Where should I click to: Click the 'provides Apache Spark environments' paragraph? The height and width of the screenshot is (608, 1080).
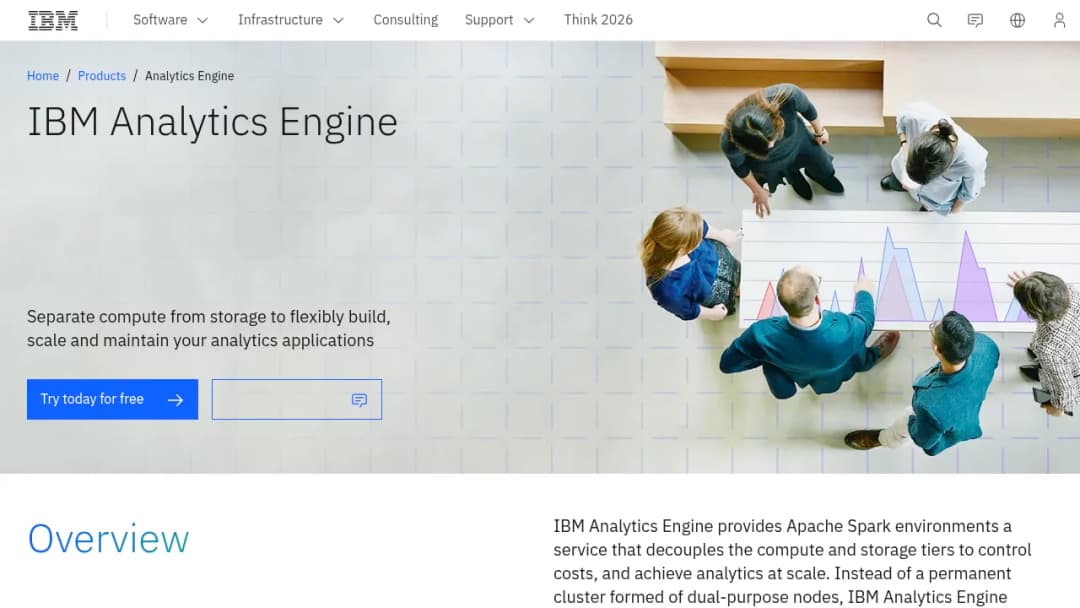click(x=792, y=561)
